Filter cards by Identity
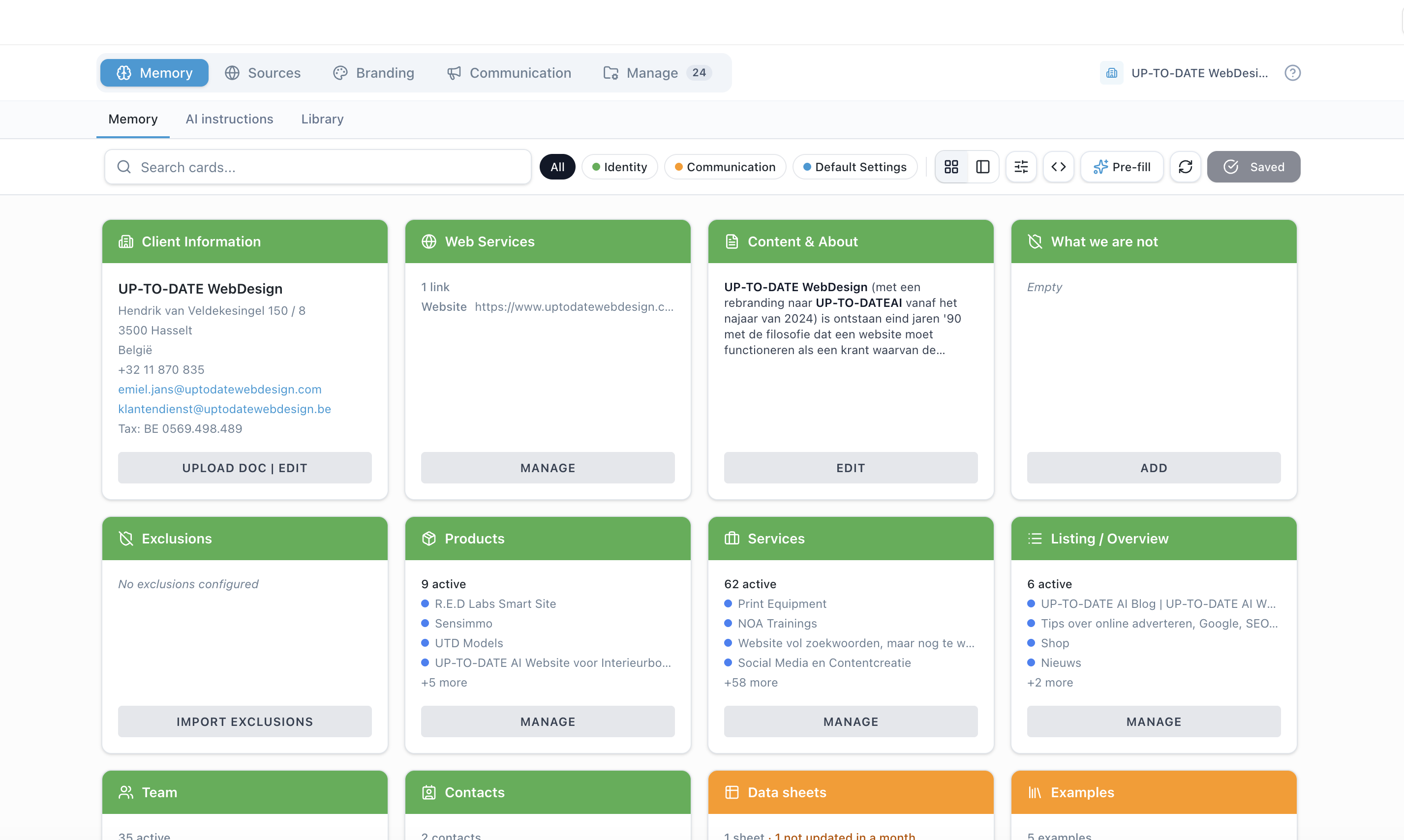 (619, 167)
